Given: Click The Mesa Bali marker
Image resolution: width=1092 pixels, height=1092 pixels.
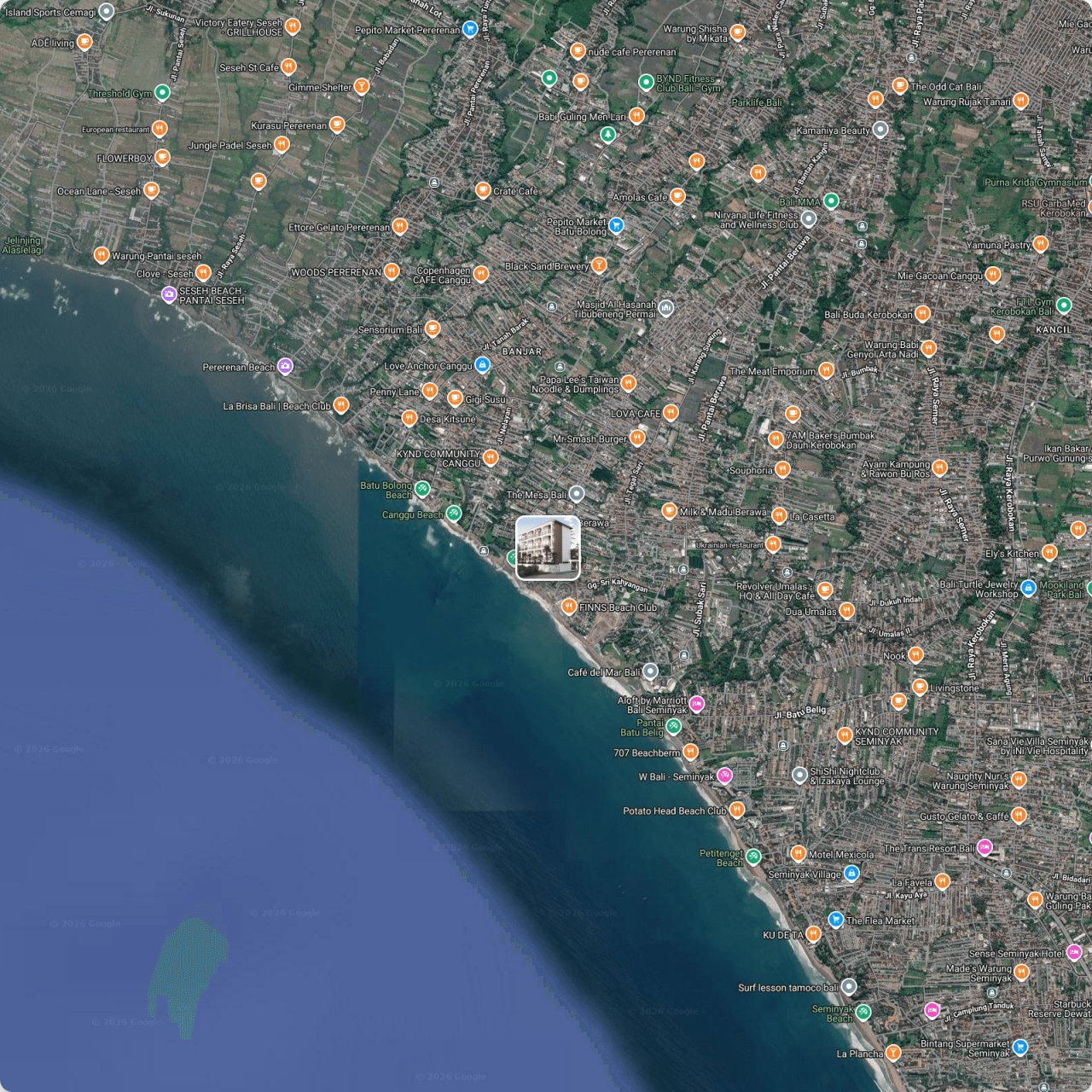Looking at the screenshot, I should [x=577, y=494].
